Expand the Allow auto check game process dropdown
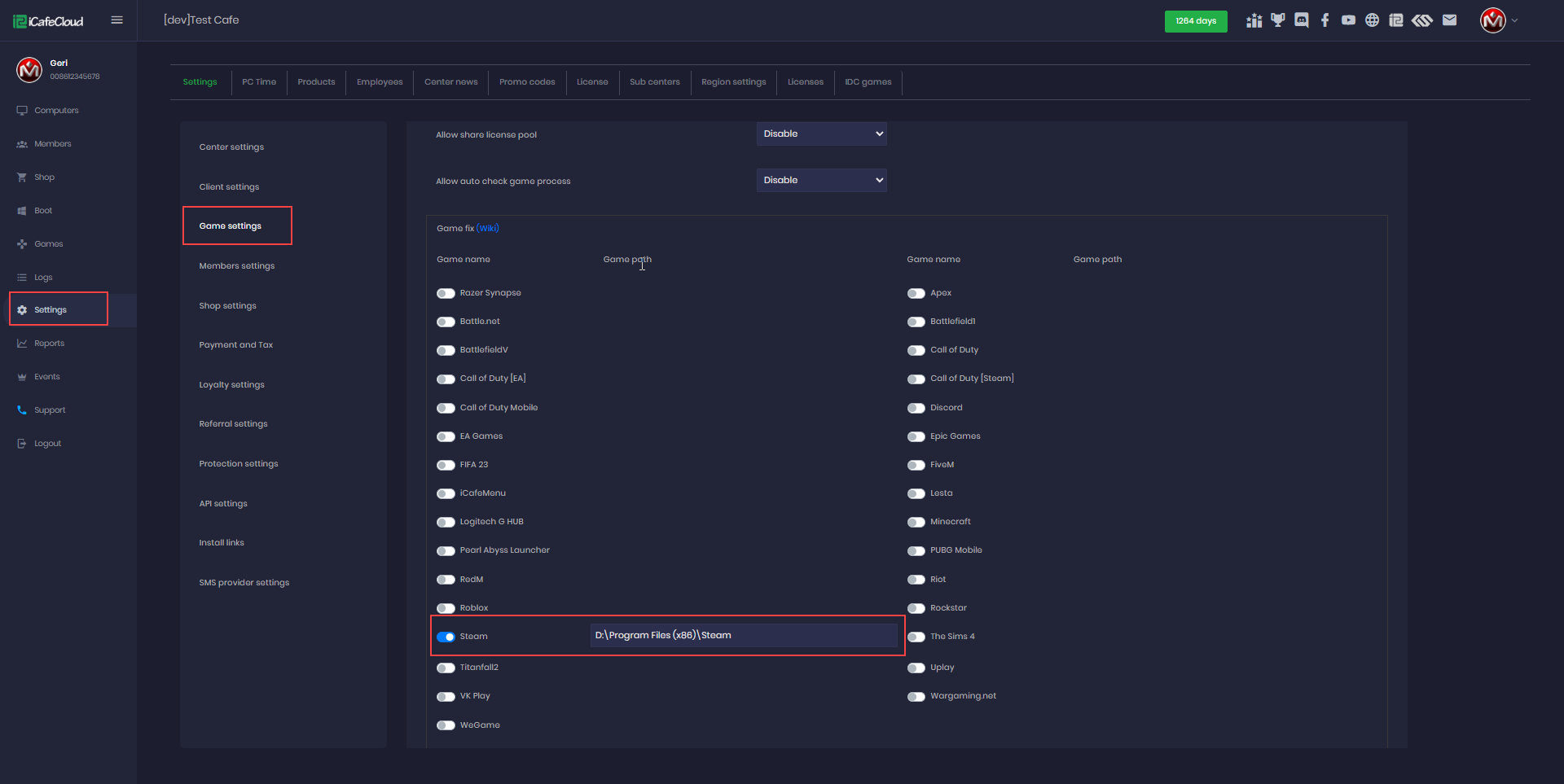Image resolution: width=1564 pixels, height=784 pixels. tap(821, 181)
